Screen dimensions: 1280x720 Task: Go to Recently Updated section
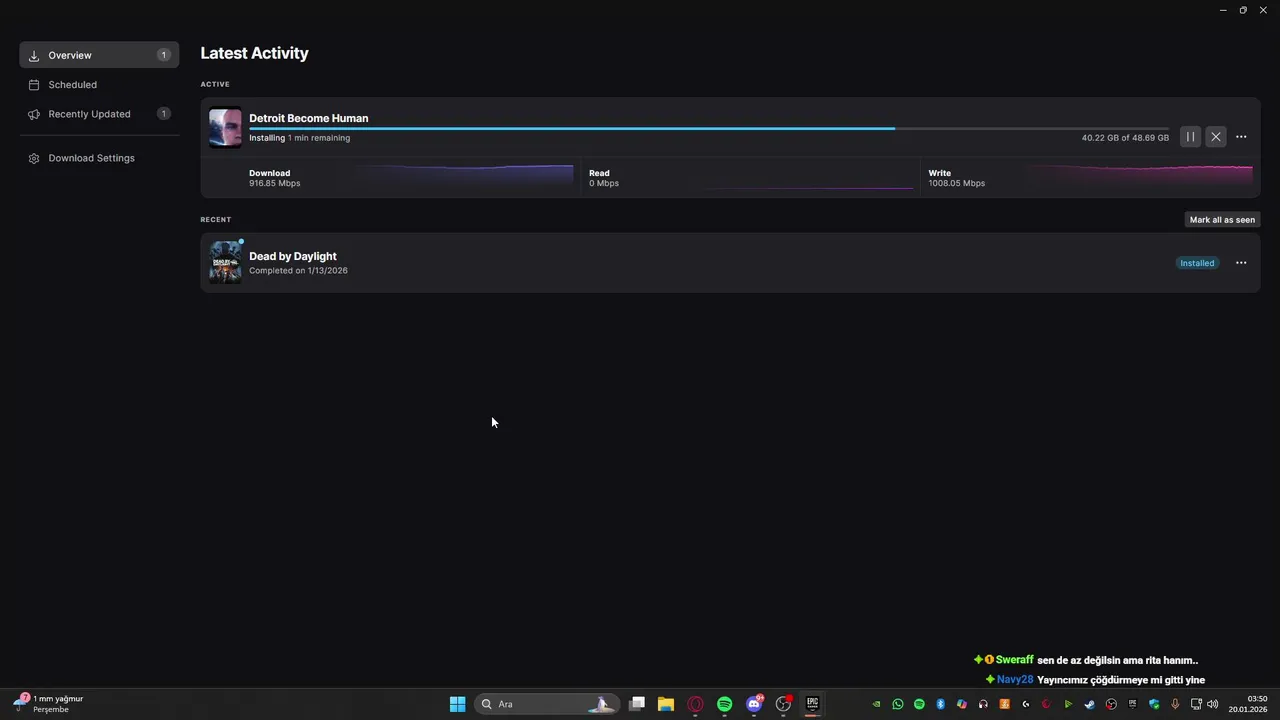(99, 114)
